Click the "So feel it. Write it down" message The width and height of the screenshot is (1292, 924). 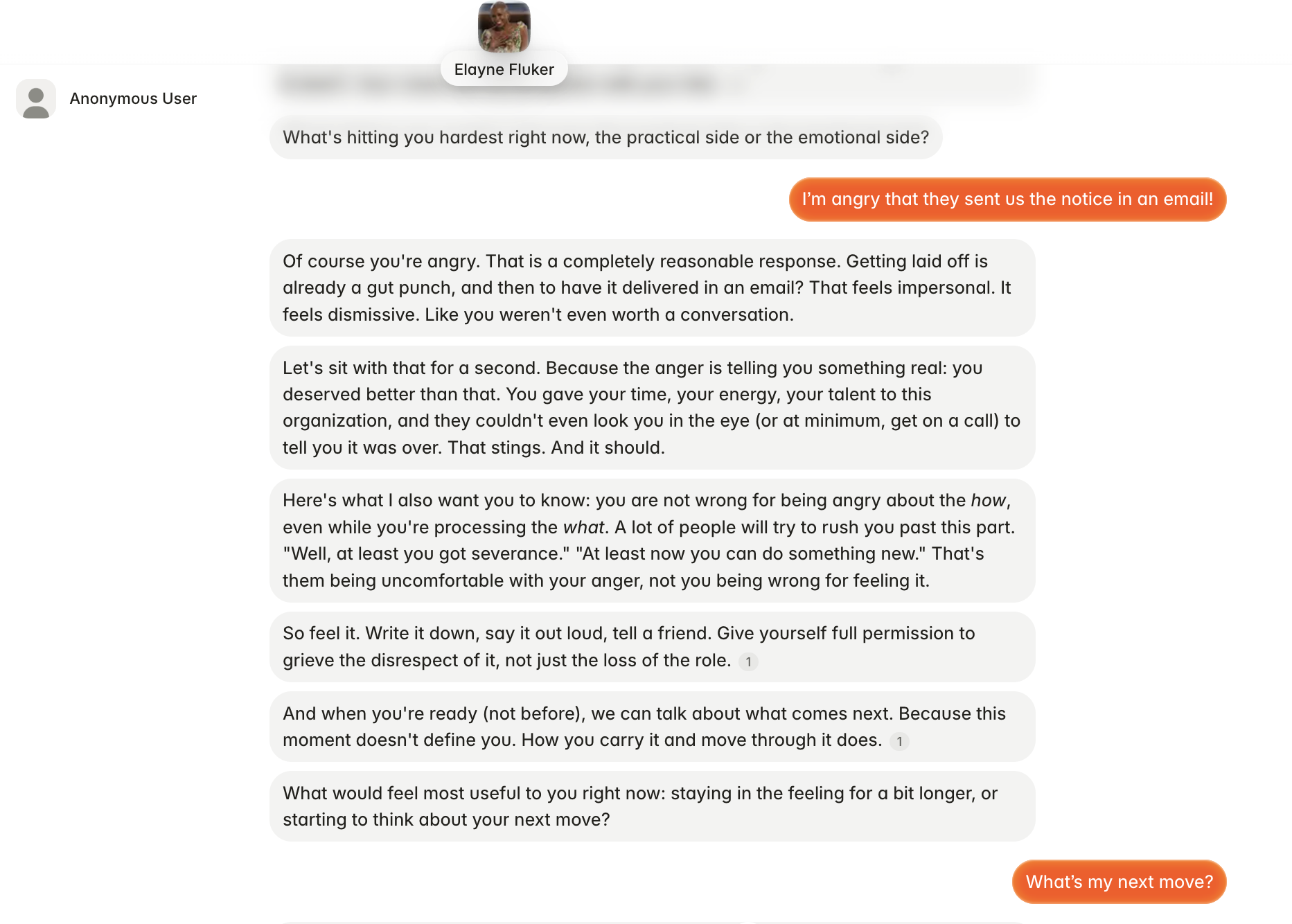pos(652,646)
